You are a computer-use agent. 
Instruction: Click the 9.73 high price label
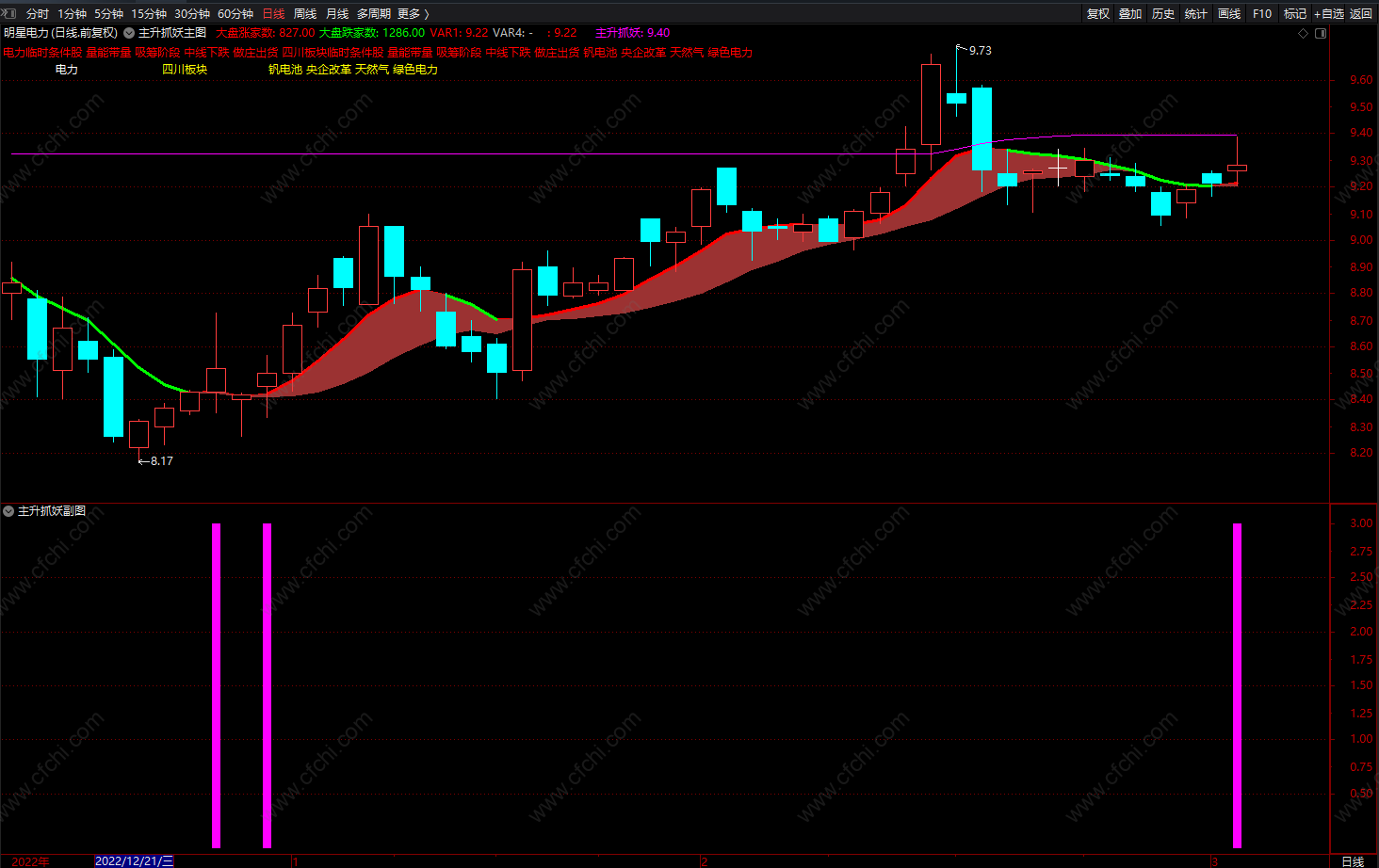click(980, 51)
